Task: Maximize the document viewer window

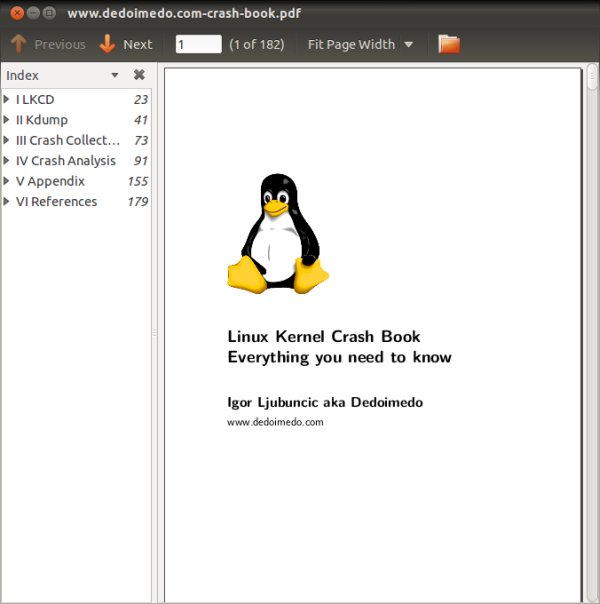Action: [x=49, y=13]
